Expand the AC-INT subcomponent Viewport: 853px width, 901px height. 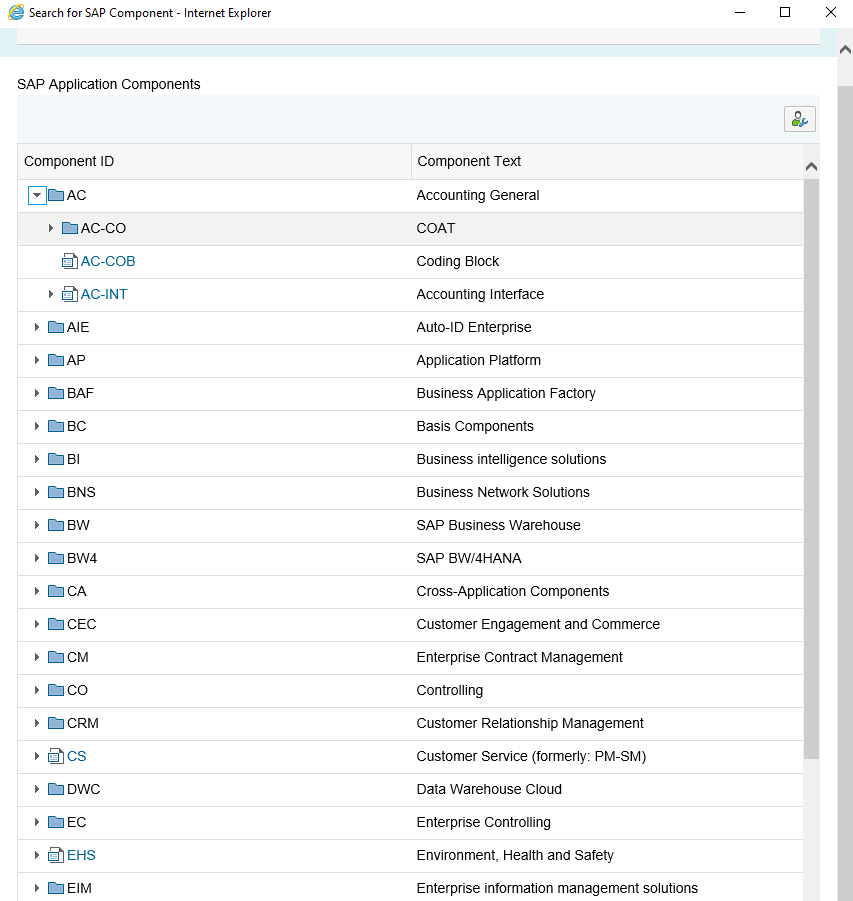click(51, 294)
